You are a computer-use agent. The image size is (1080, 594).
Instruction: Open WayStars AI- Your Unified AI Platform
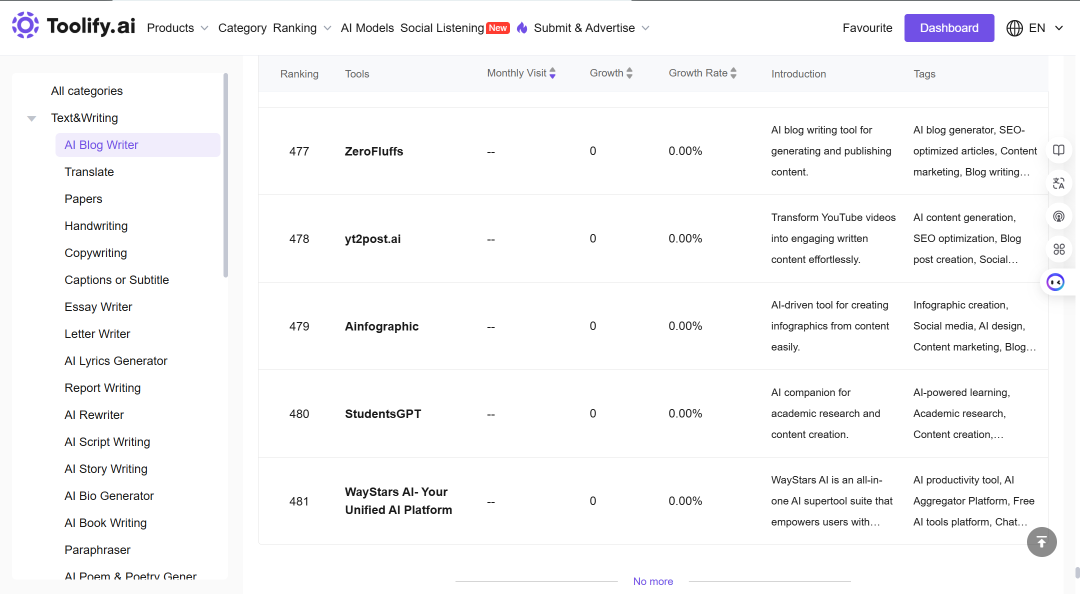click(398, 501)
